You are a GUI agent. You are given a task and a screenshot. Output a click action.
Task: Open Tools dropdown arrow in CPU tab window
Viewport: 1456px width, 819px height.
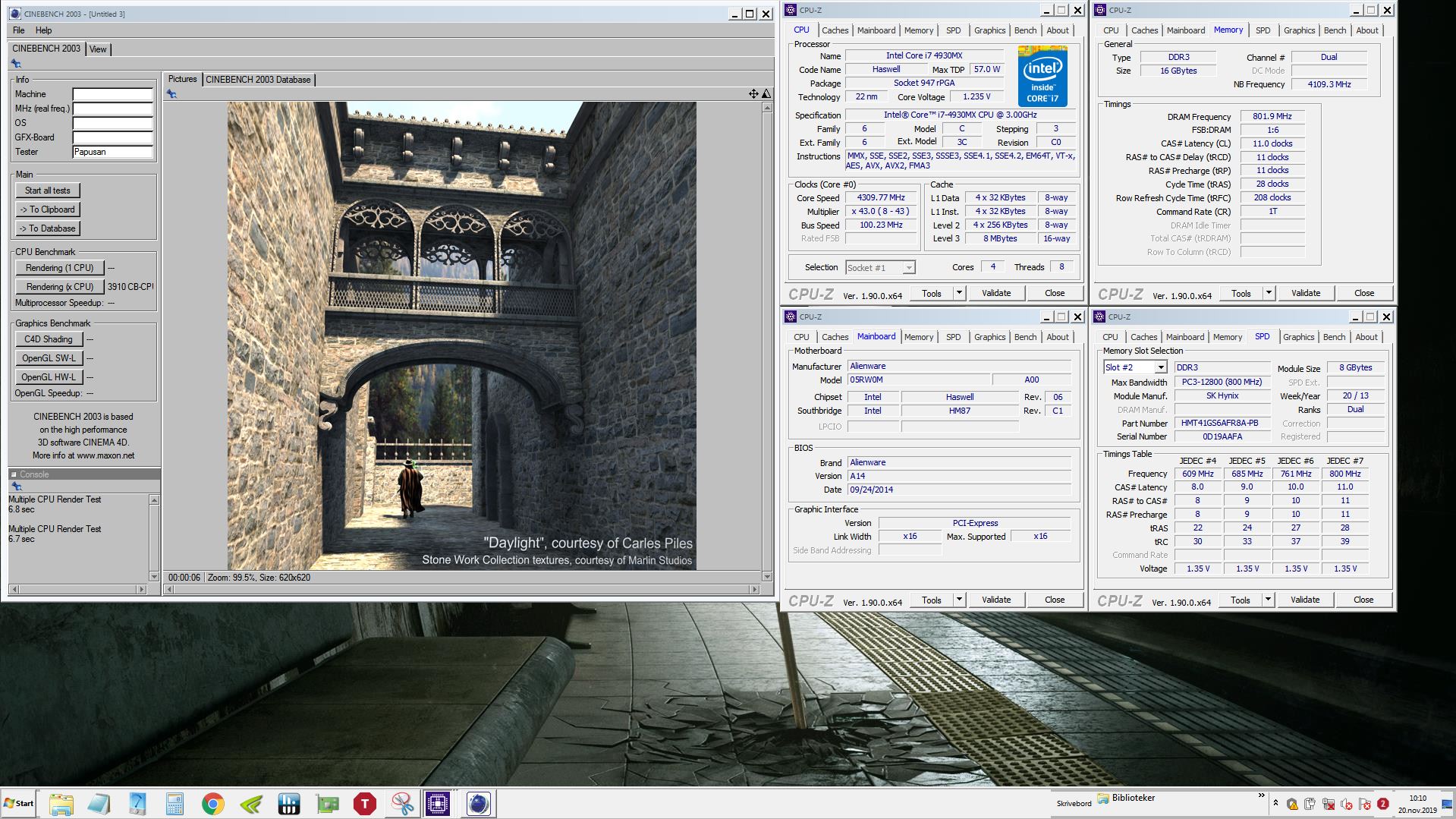(x=959, y=293)
